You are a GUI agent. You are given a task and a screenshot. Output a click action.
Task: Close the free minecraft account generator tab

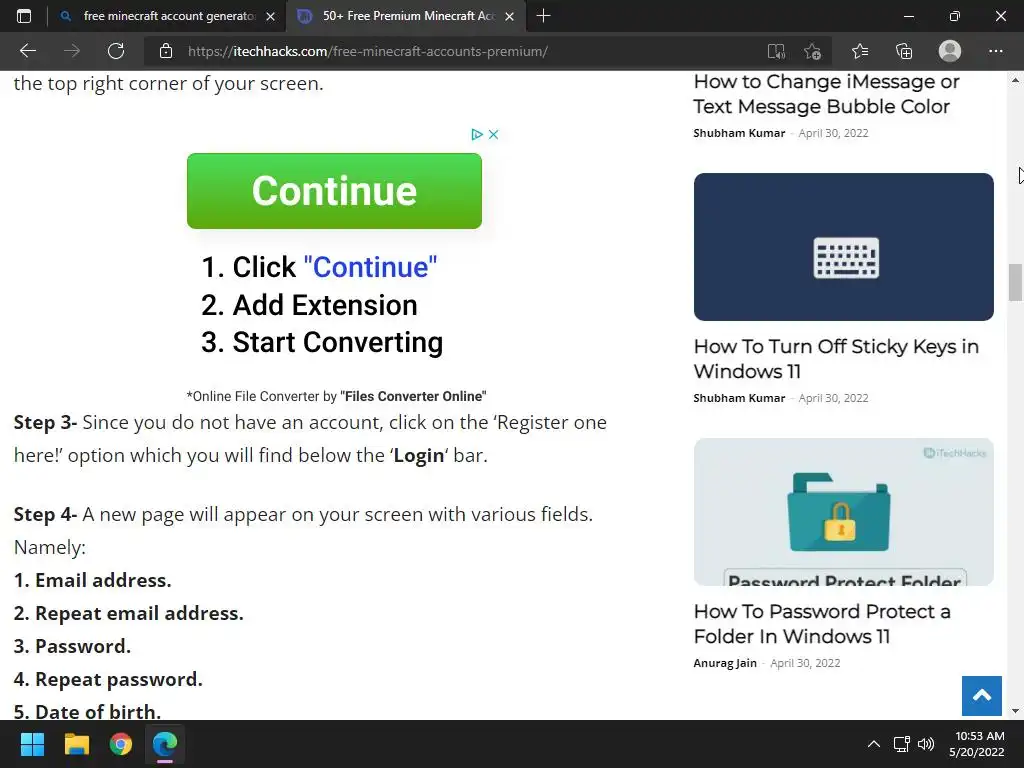click(270, 16)
